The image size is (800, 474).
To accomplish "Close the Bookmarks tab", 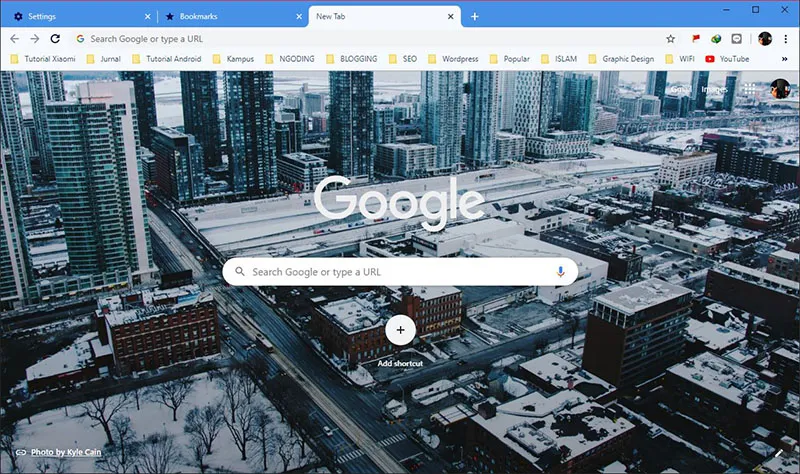I will [299, 16].
